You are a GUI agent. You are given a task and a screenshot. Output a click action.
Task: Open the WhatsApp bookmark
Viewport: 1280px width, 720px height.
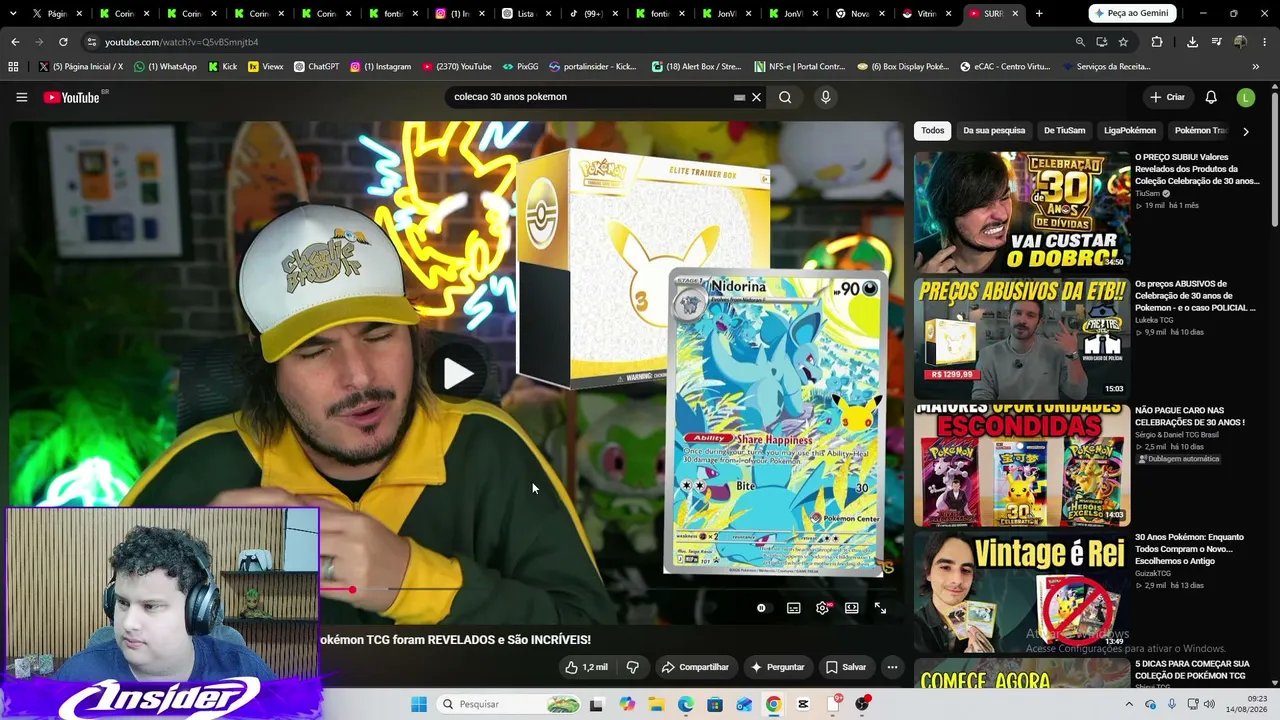point(165,67)
